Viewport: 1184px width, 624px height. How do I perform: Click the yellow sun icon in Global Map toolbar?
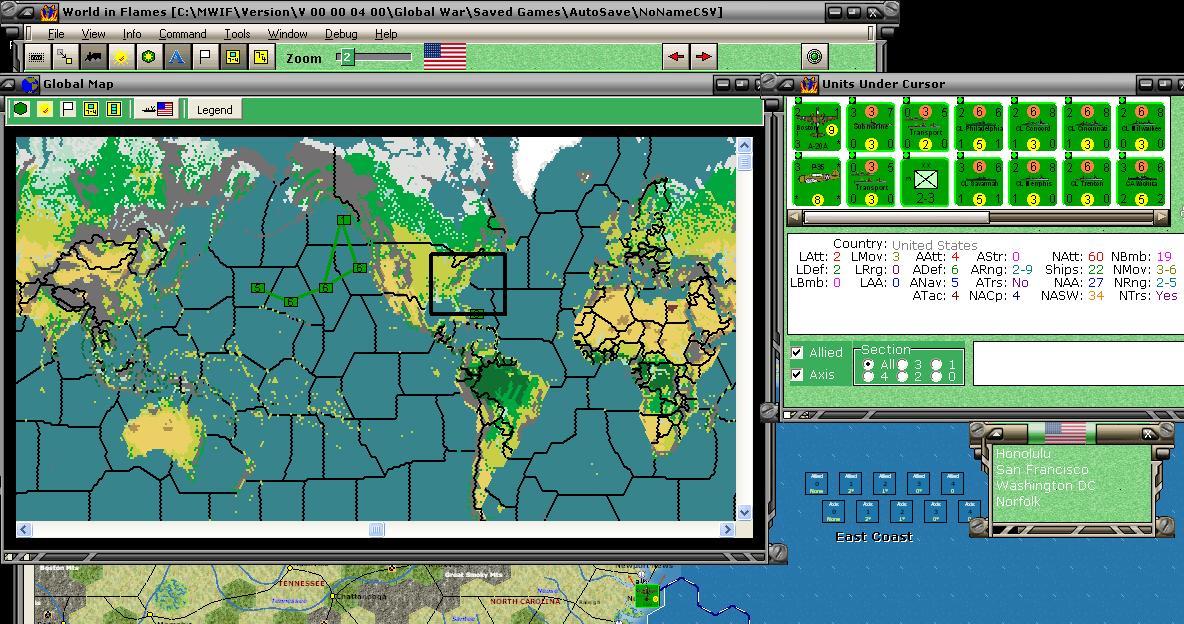pos(45,109)
